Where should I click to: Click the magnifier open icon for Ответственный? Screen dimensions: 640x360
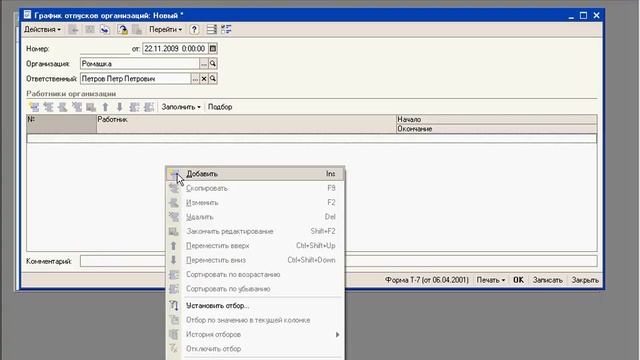[x=213, y=79]
